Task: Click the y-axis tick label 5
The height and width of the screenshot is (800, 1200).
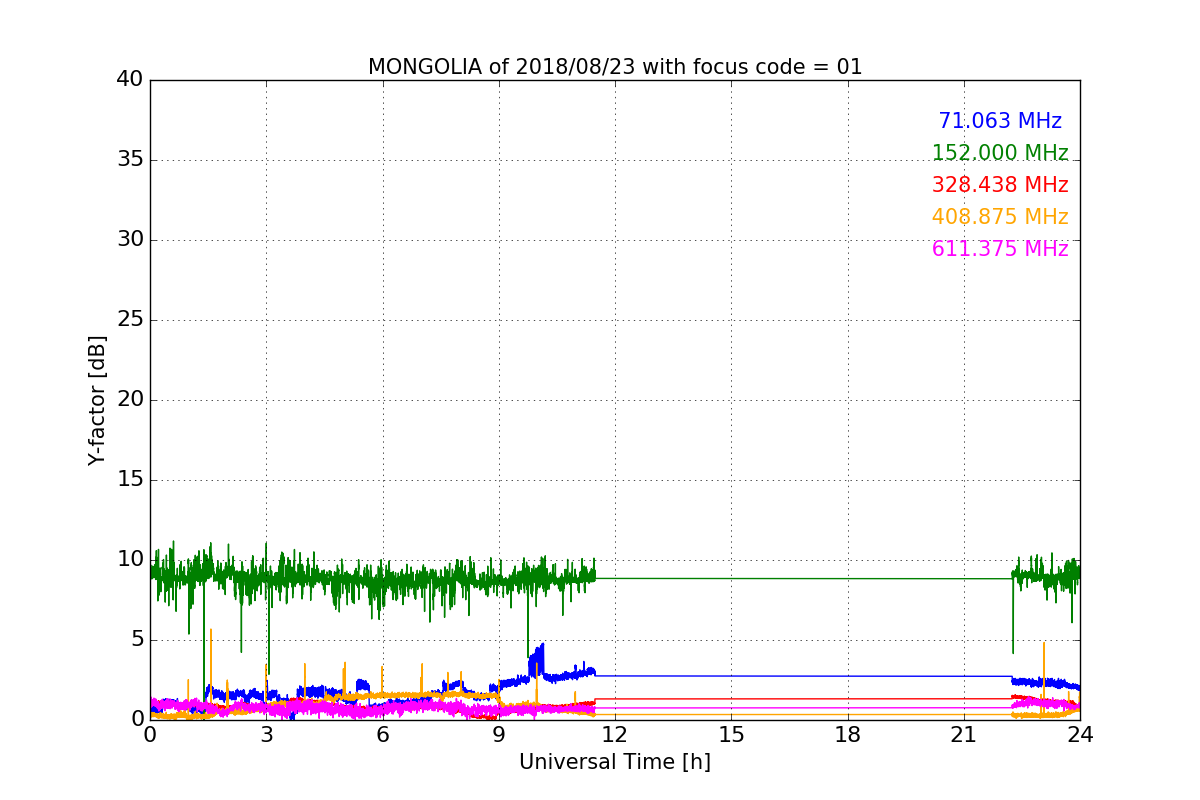Action: 137,639
